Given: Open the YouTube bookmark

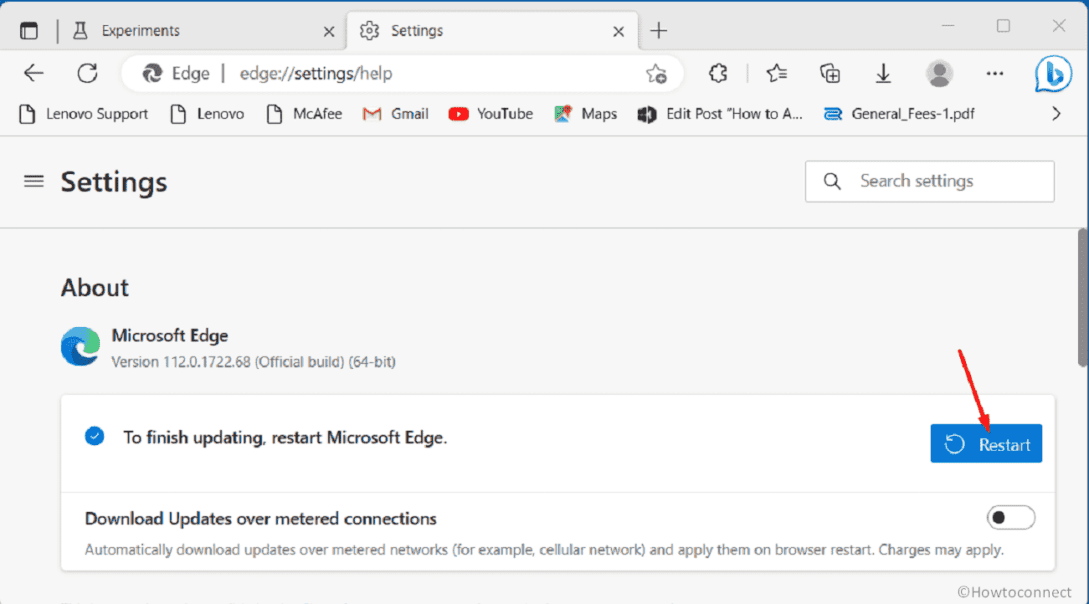Looking at the screenshot, I should point(490,113).
